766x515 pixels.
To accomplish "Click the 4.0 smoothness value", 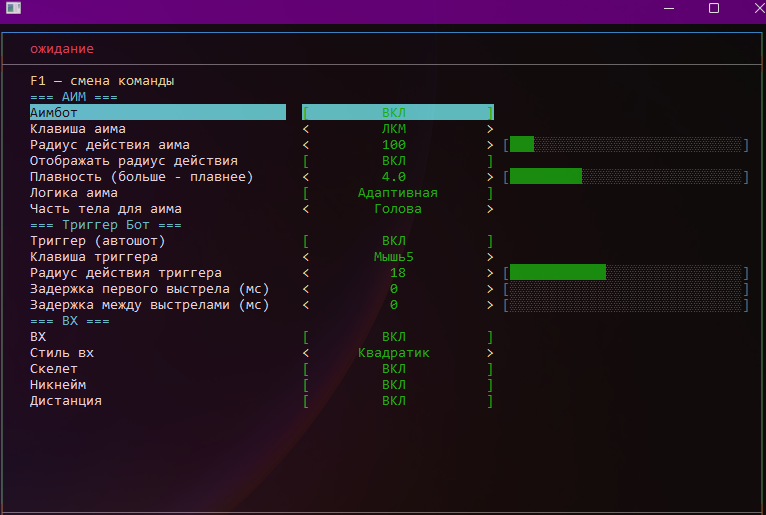I will tap(394, 177).
